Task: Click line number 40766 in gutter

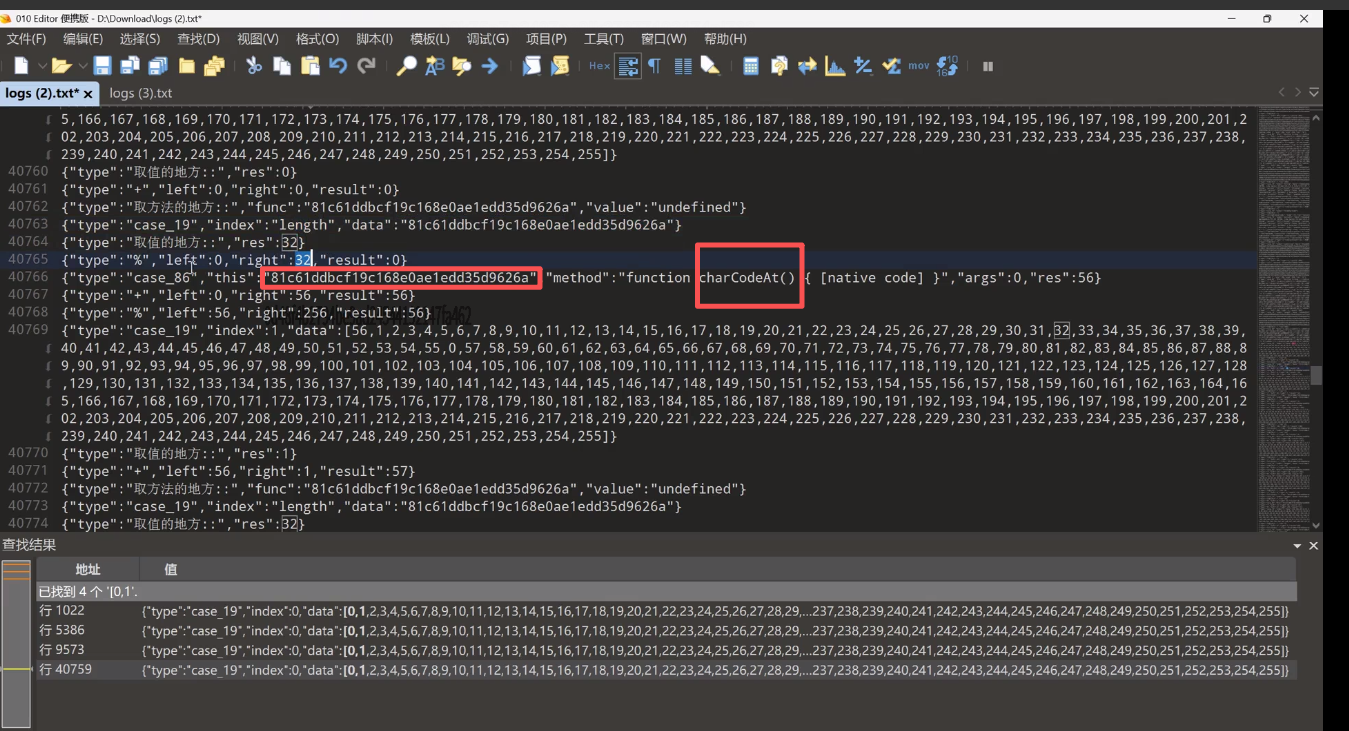Action: point(28,277)
